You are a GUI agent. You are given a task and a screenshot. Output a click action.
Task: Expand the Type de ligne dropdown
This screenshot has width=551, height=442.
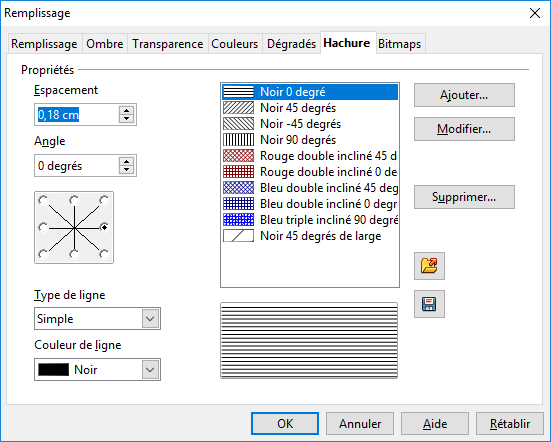(150, 319)
